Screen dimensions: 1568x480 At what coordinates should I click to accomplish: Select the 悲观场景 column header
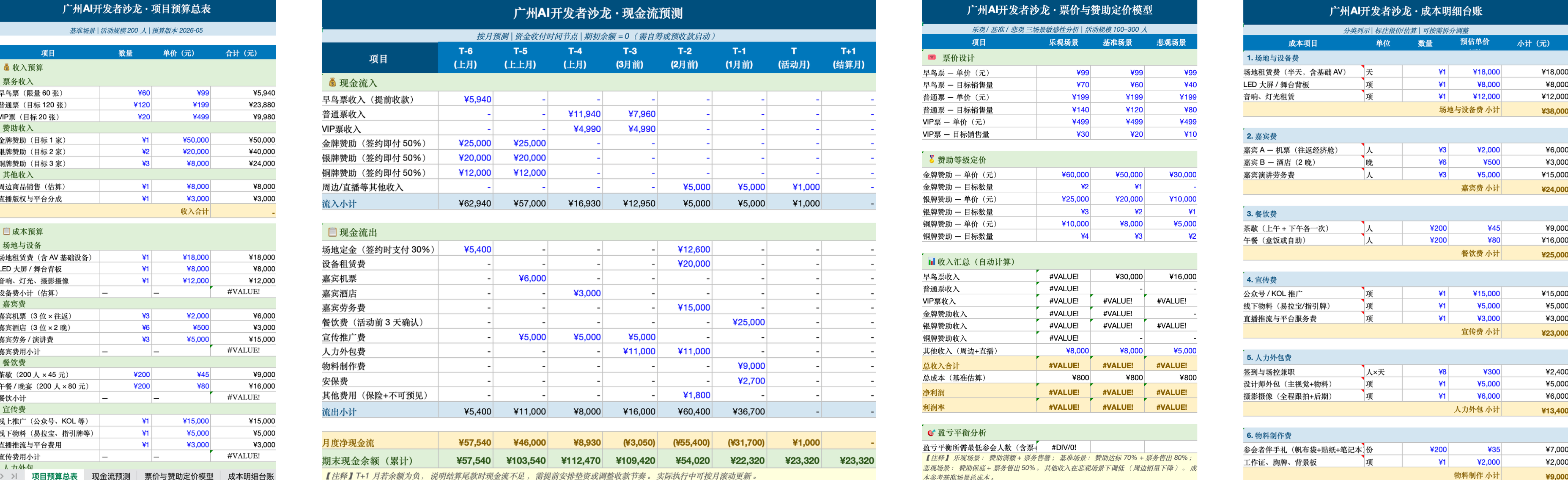click(x=1171, y=43)
